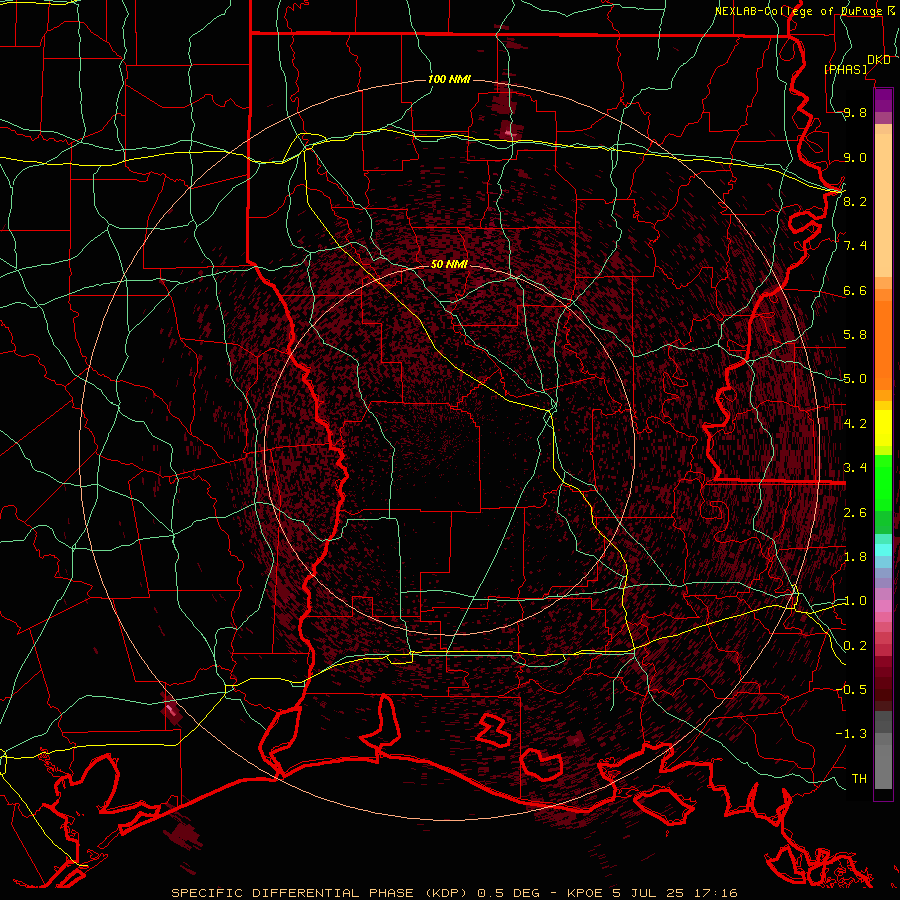
Task: Click the -0.5 value on the scale
Action: pos(851,689)
